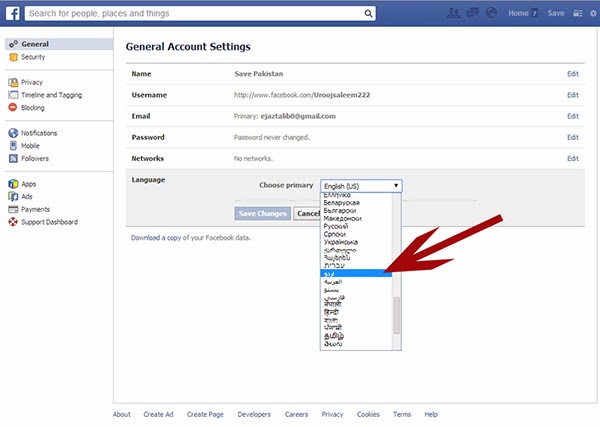Screen dimensions: 600x427
Task: Click Edit next to Password
Action: coord(573,137)
